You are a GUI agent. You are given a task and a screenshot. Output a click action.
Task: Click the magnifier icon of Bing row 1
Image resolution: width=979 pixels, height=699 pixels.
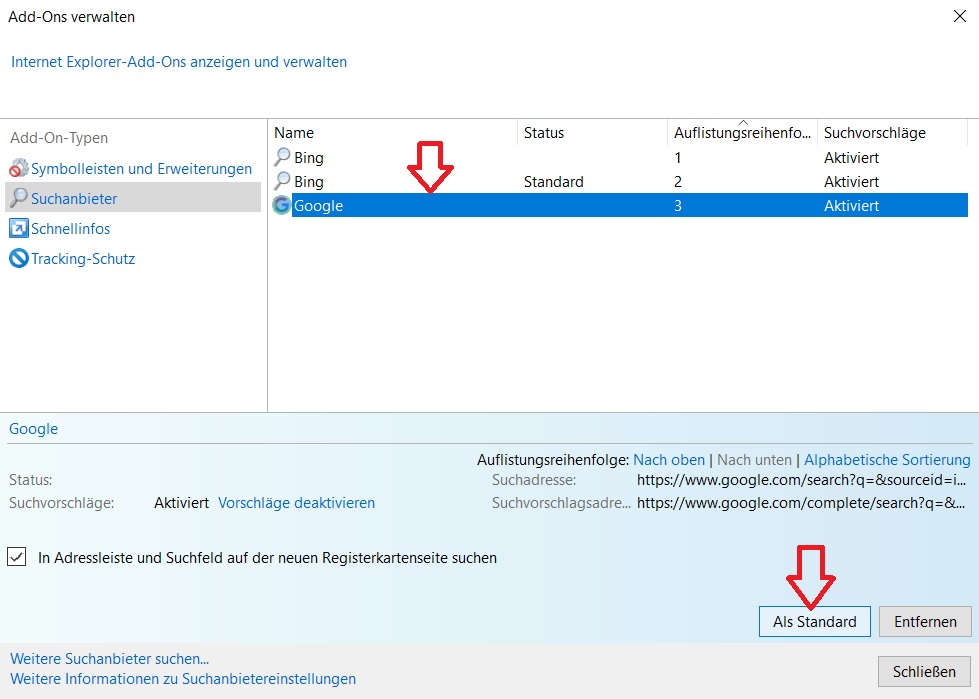point(282,157)
